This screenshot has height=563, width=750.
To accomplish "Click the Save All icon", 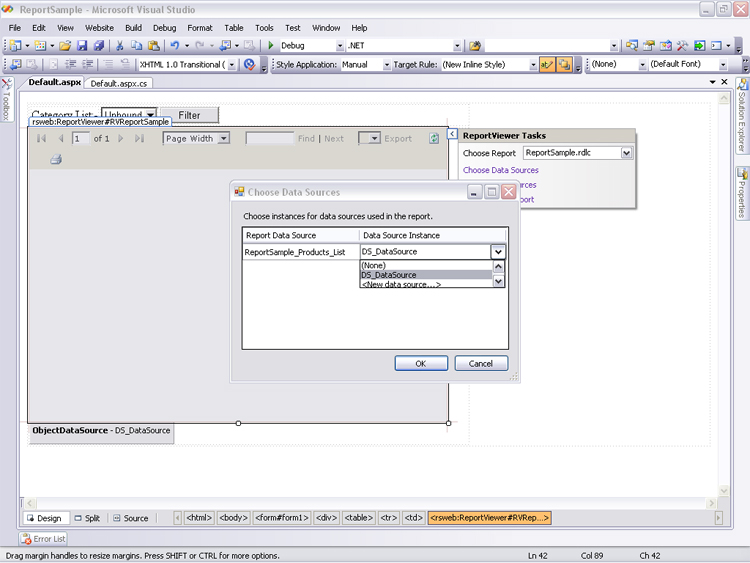I will (99, 45).
